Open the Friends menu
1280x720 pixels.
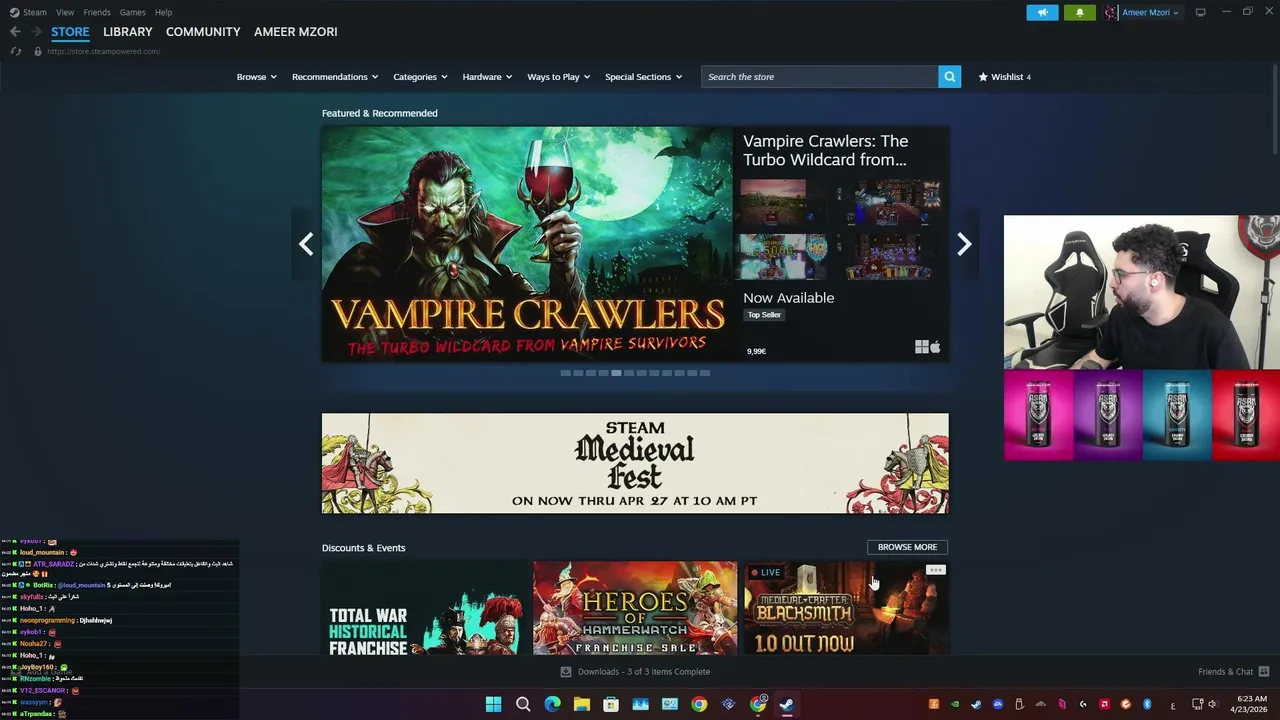click(97, 12)
